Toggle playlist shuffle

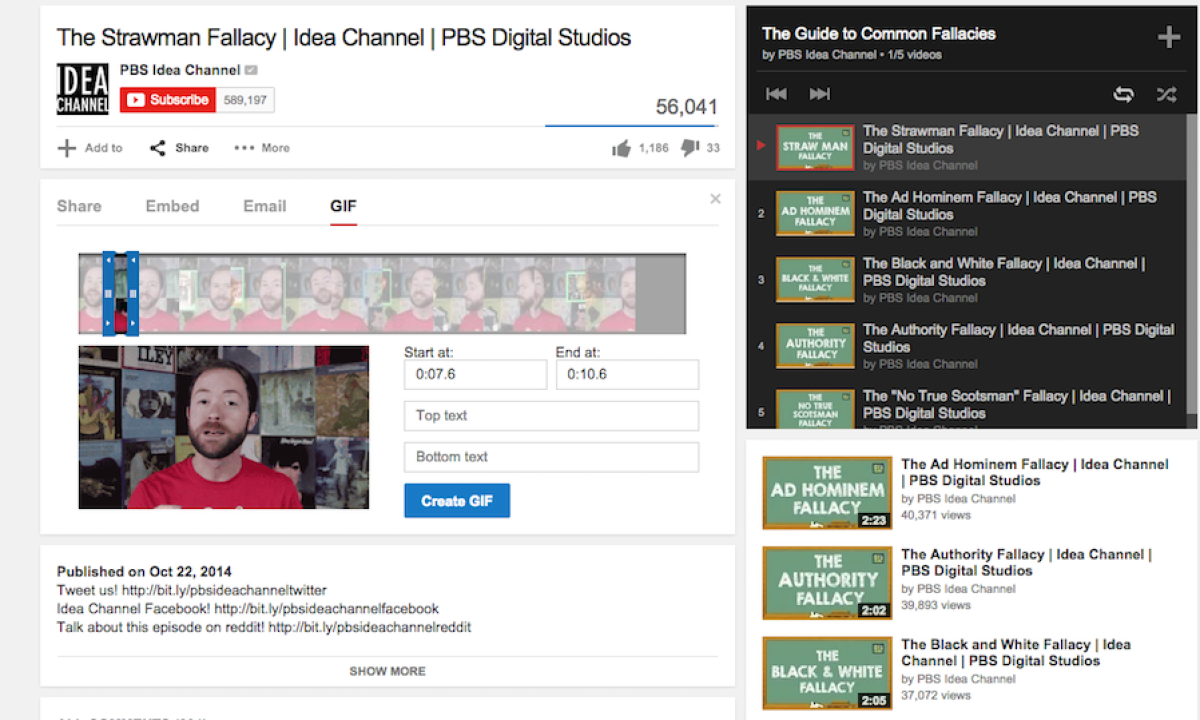1166,94
